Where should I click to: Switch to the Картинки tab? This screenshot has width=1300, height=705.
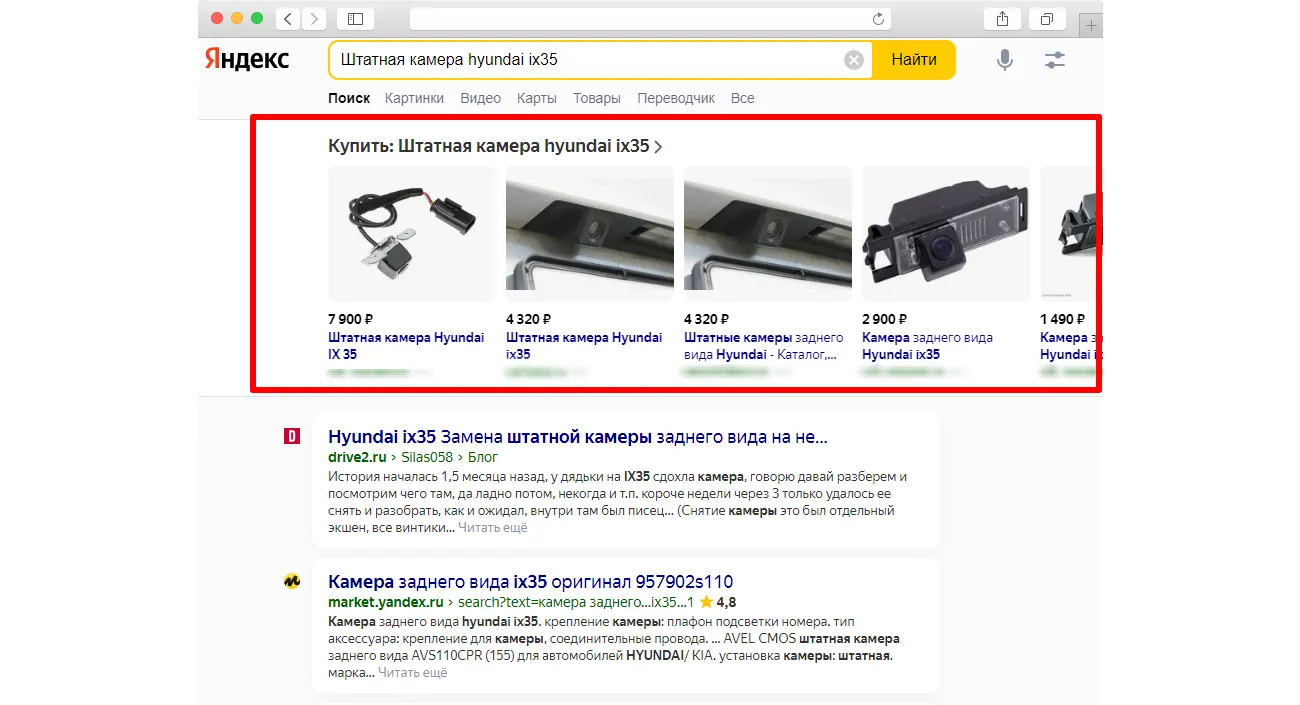[414, 98]
